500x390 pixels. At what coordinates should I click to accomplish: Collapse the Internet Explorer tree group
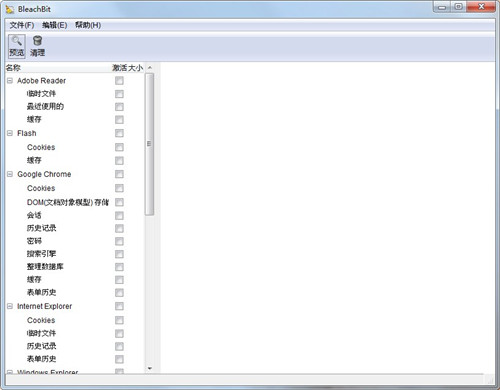pyautogui.click(x=10, y=306)
